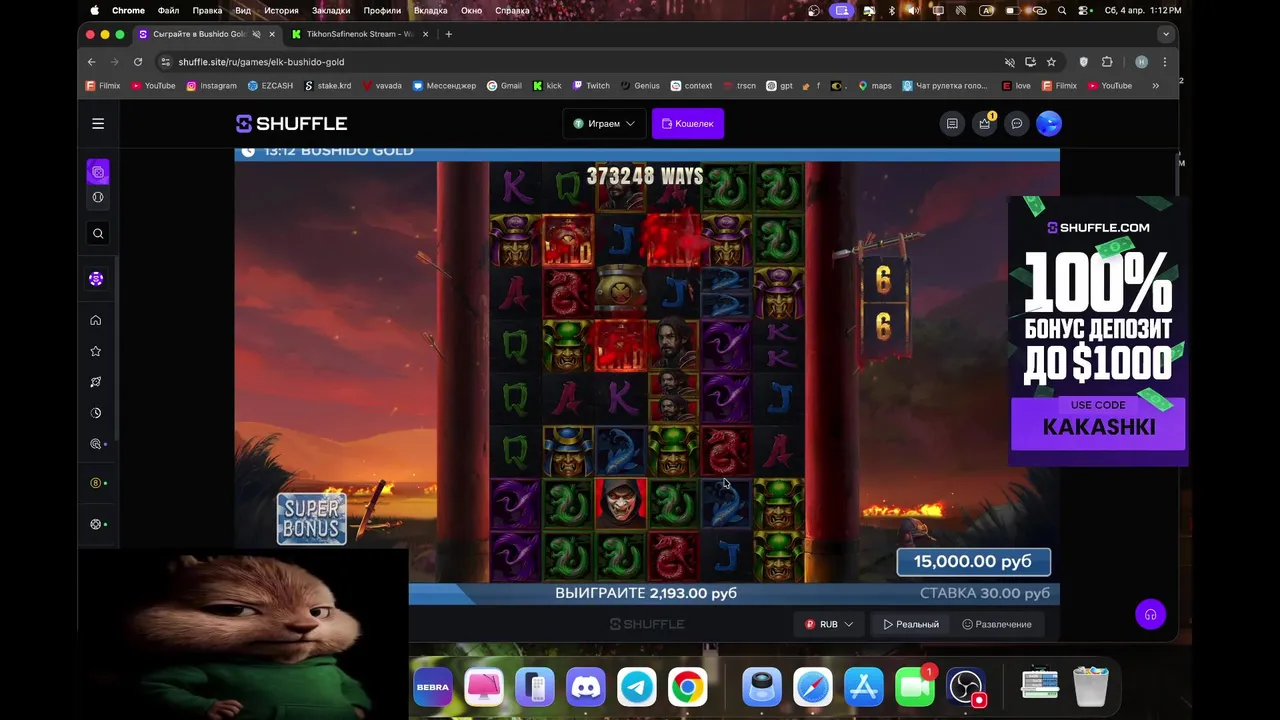Image resolution: width=1280 pixels, height=720 pixels.
Task: Open Safari from the Dock
Action: (813, 687)
